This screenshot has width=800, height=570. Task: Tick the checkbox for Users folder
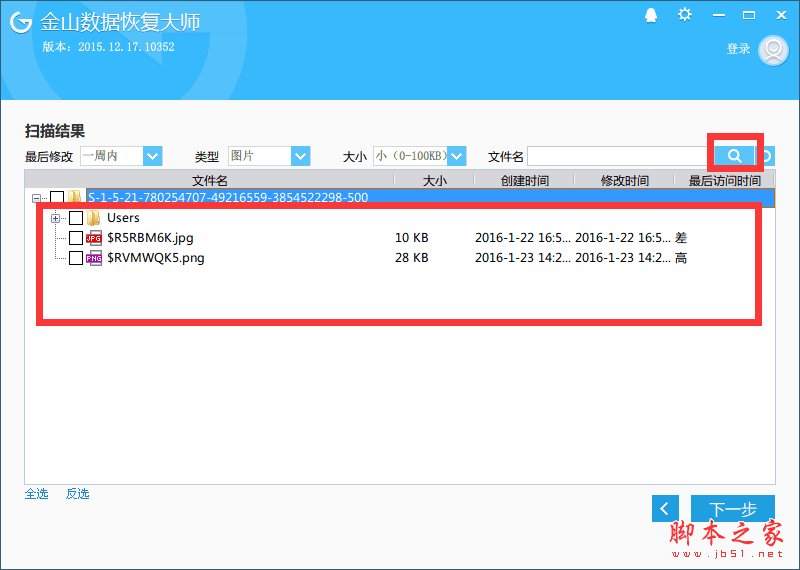[76, 218]
